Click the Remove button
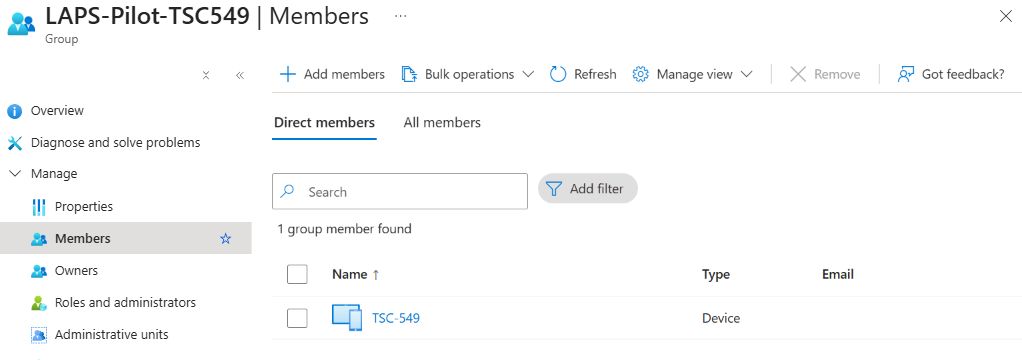Viewport: 1022px width, 360px height. click(x=825, y=74)
